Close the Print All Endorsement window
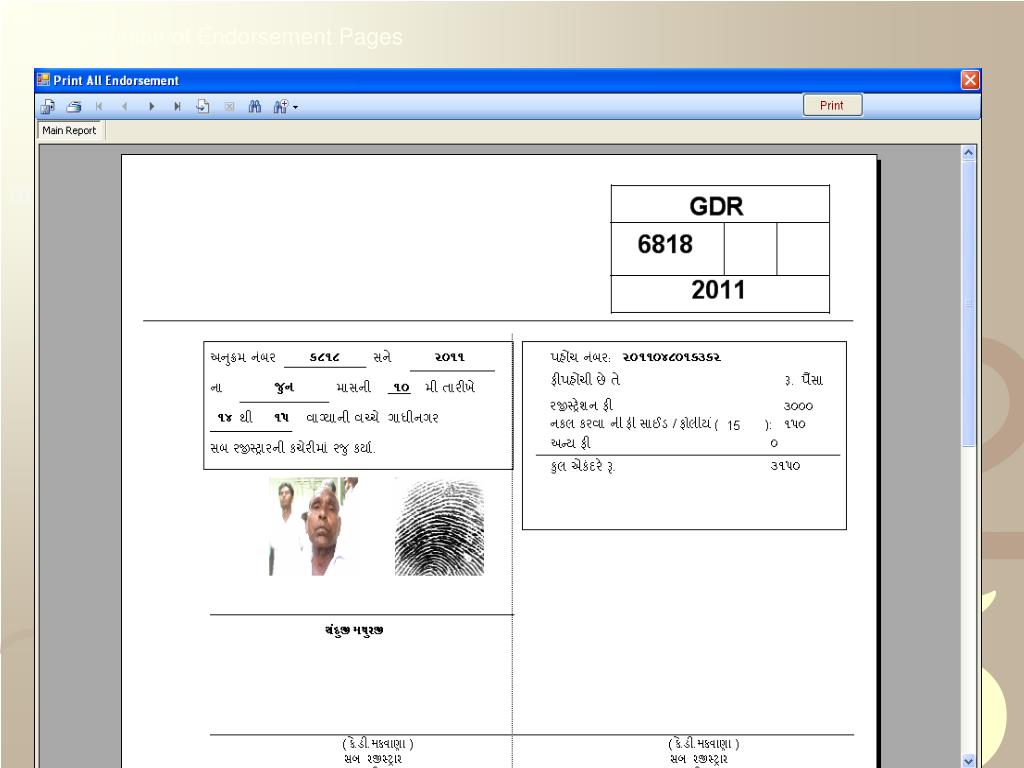The image size is (1024, 768). (970, 80)
